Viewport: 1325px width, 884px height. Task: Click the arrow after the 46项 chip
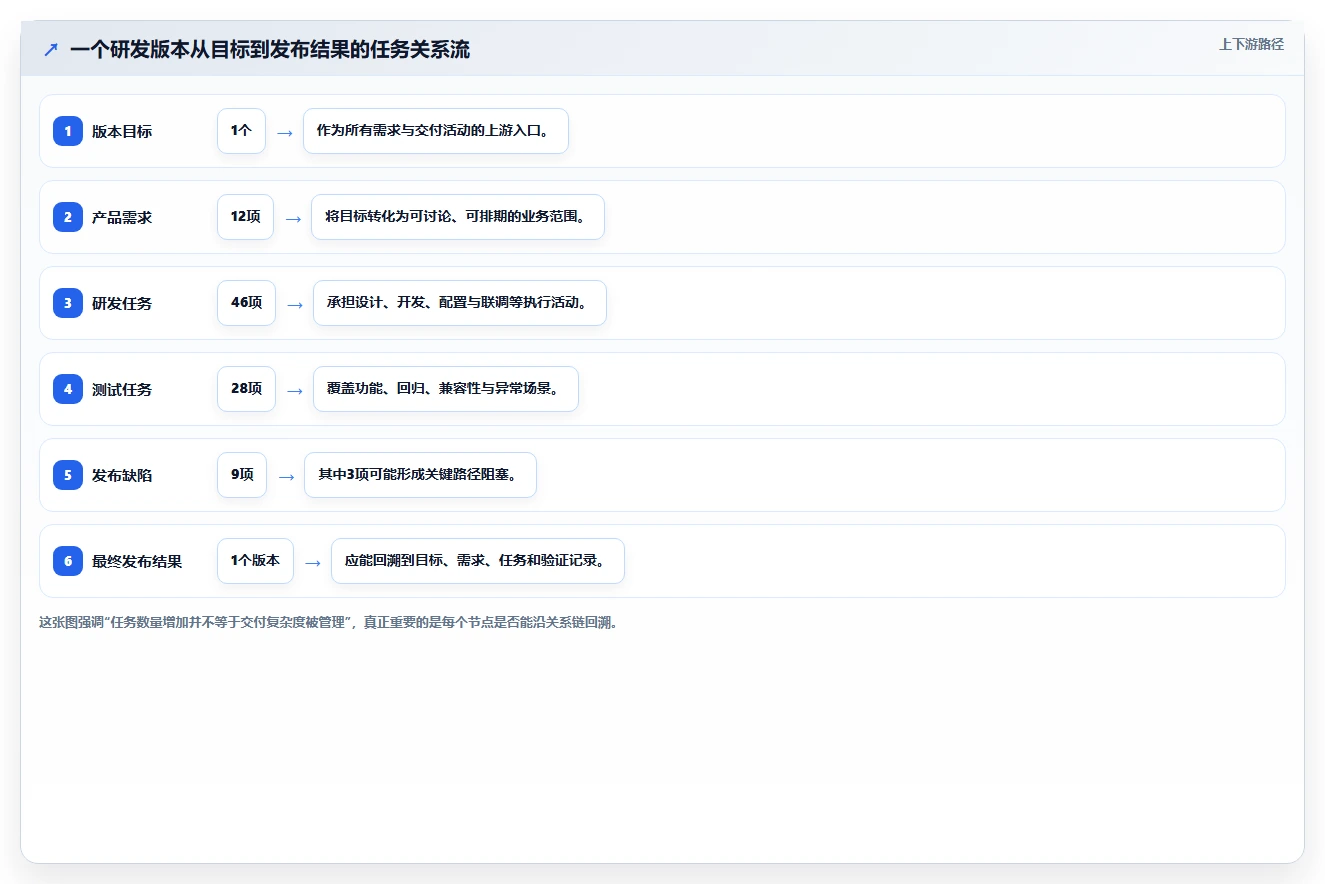[x=294, y=304]
